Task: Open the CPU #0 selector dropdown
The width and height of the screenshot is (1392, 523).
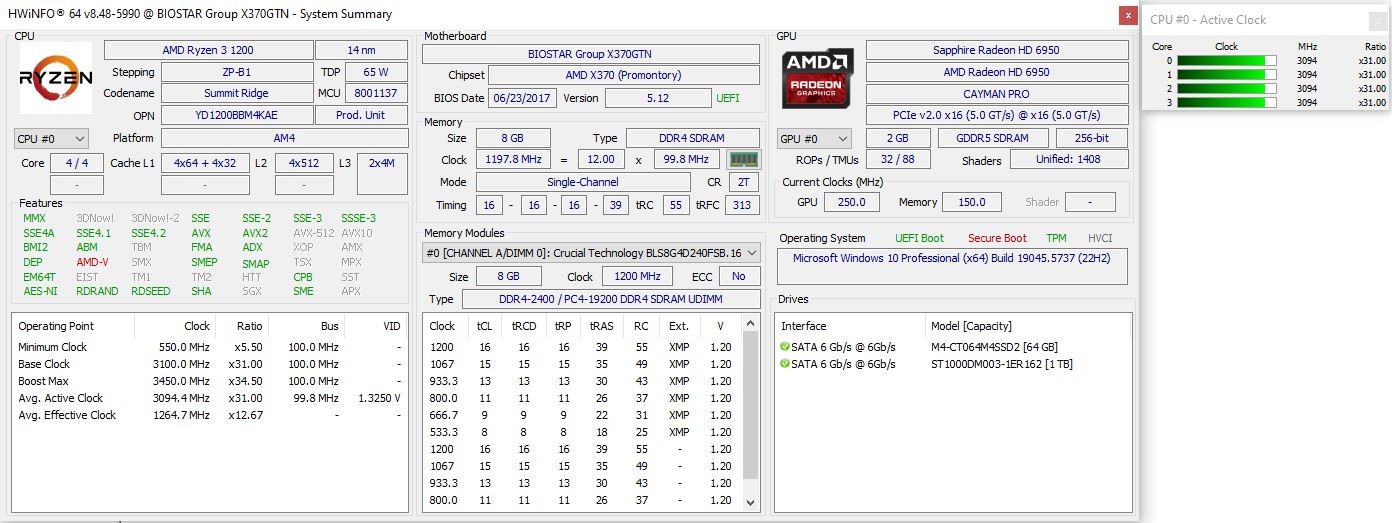Action: pos(51,139)
